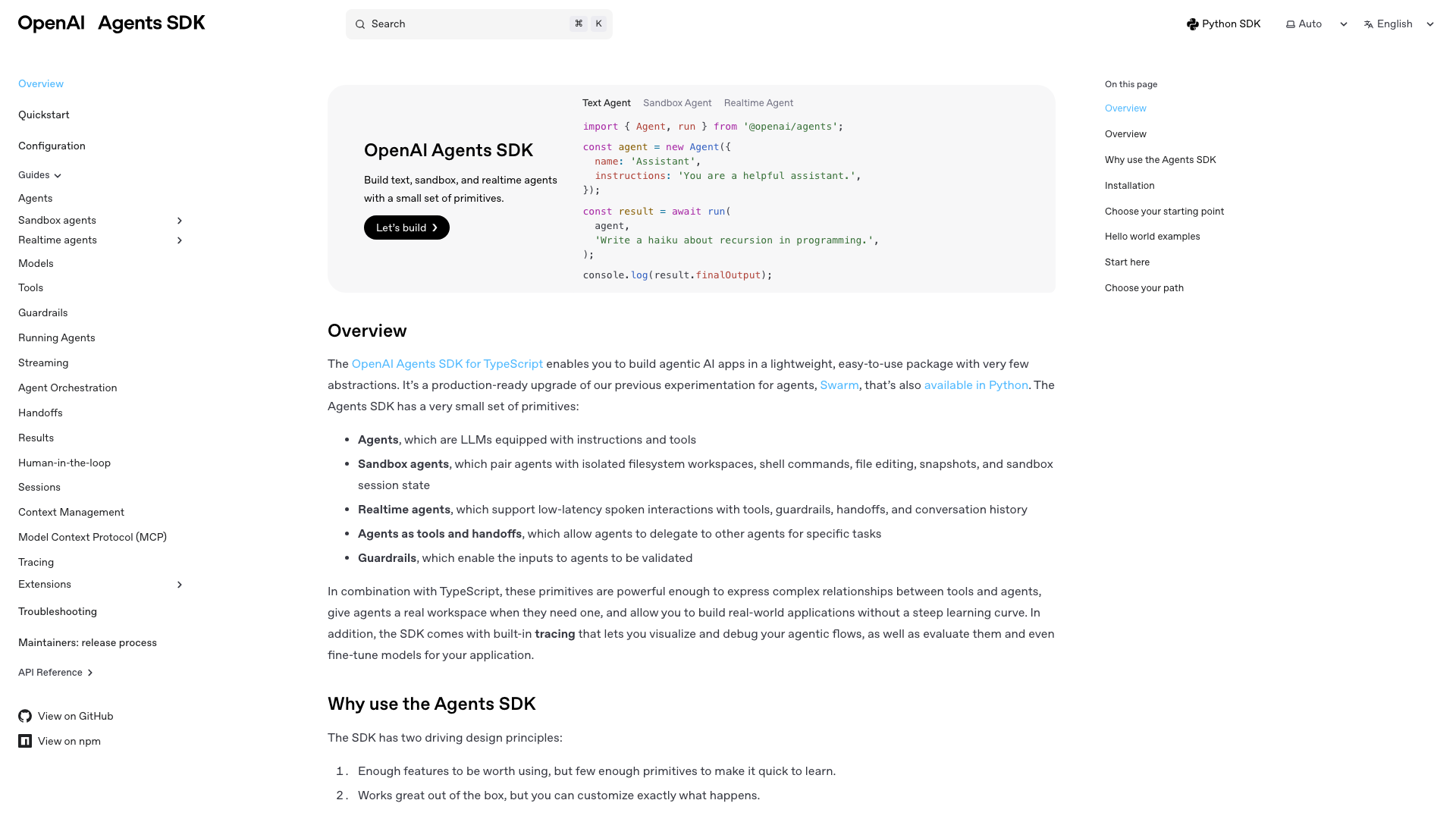The height and width of the screenshot is (819, 1456).
Task: Click the Python logo icon
Action: tap(1193, 24)
